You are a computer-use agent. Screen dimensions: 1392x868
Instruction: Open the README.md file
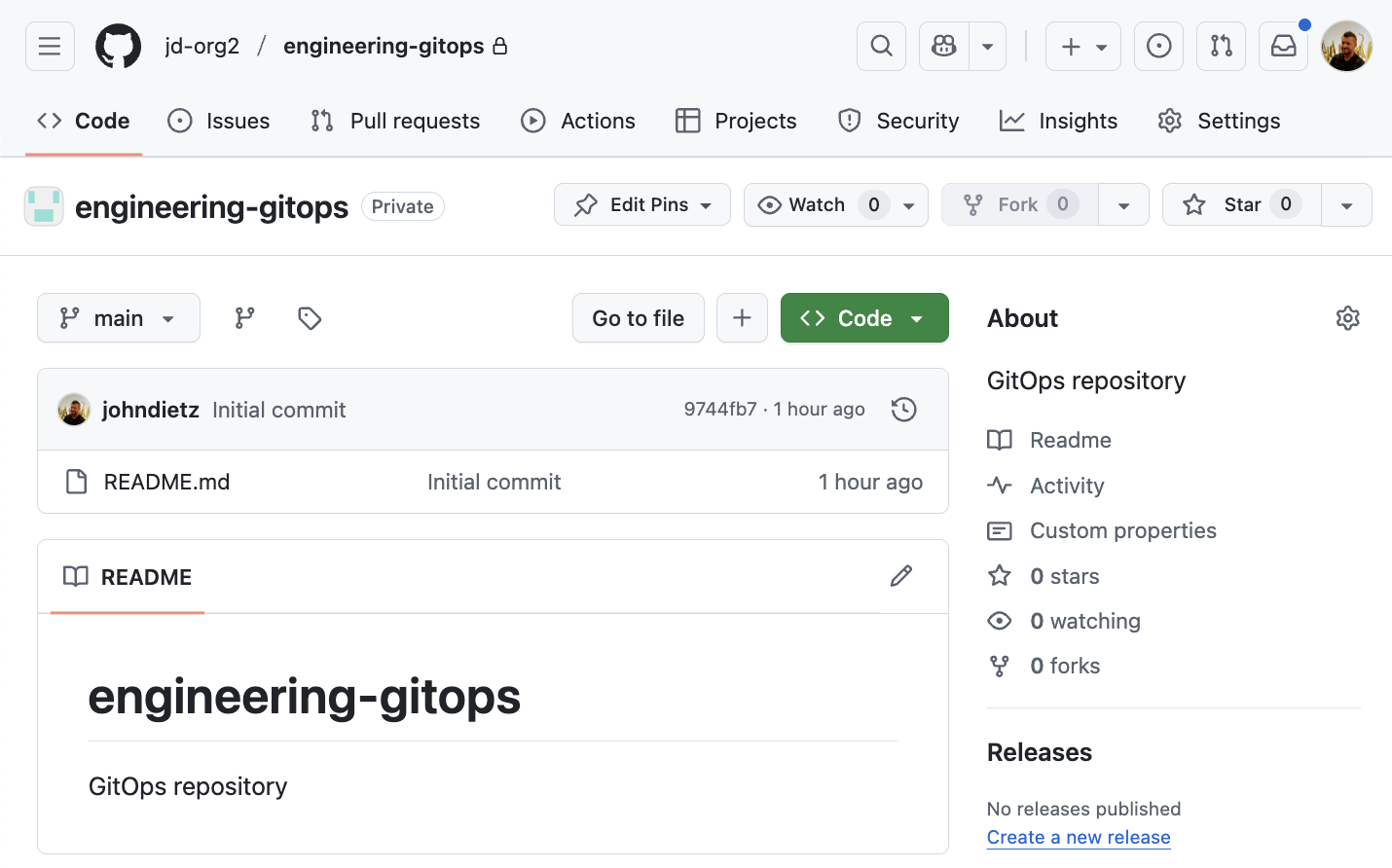pos(166,482)
